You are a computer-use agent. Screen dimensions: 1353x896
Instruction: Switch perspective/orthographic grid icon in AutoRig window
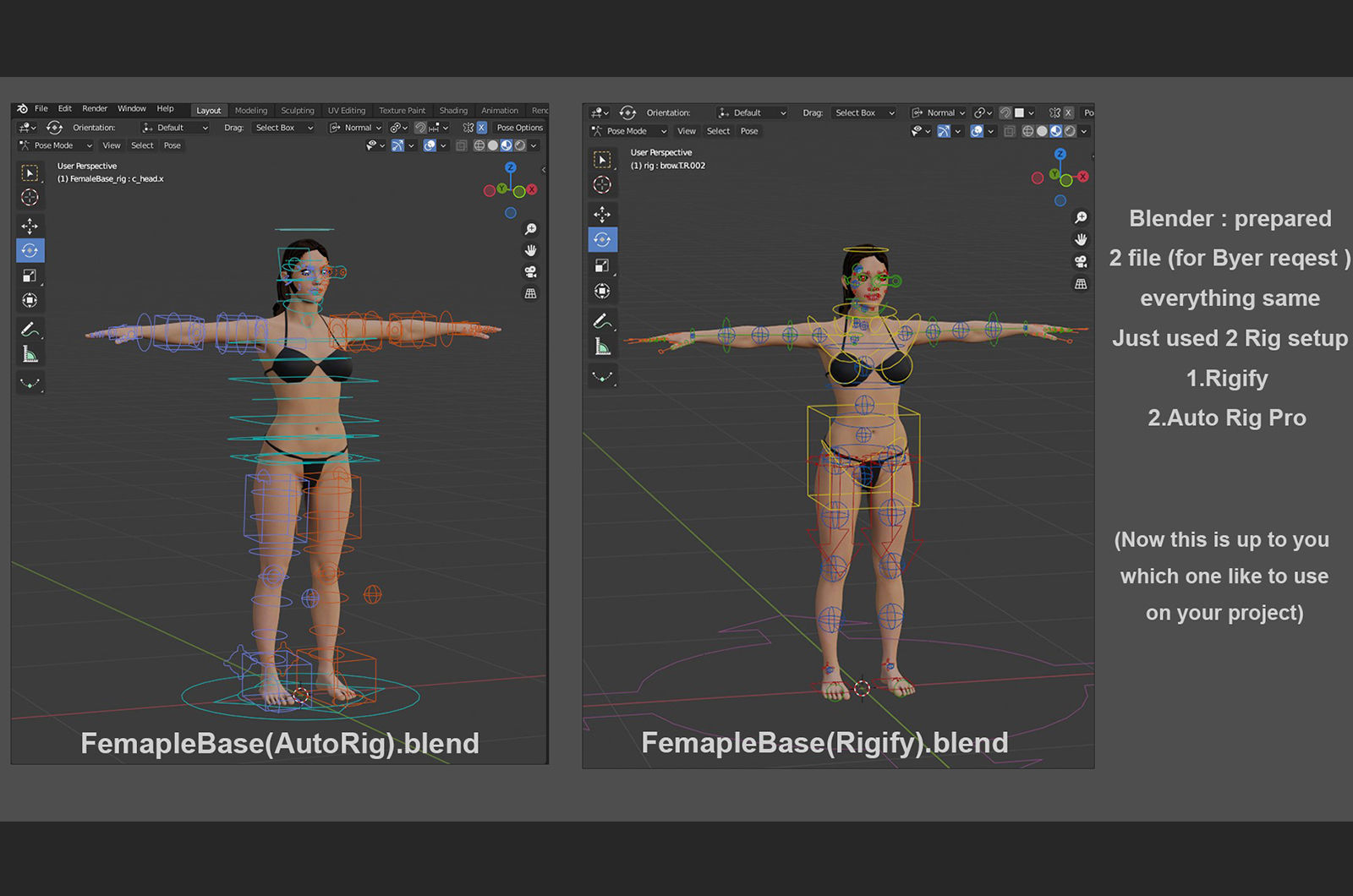click(x=530, y=293)
